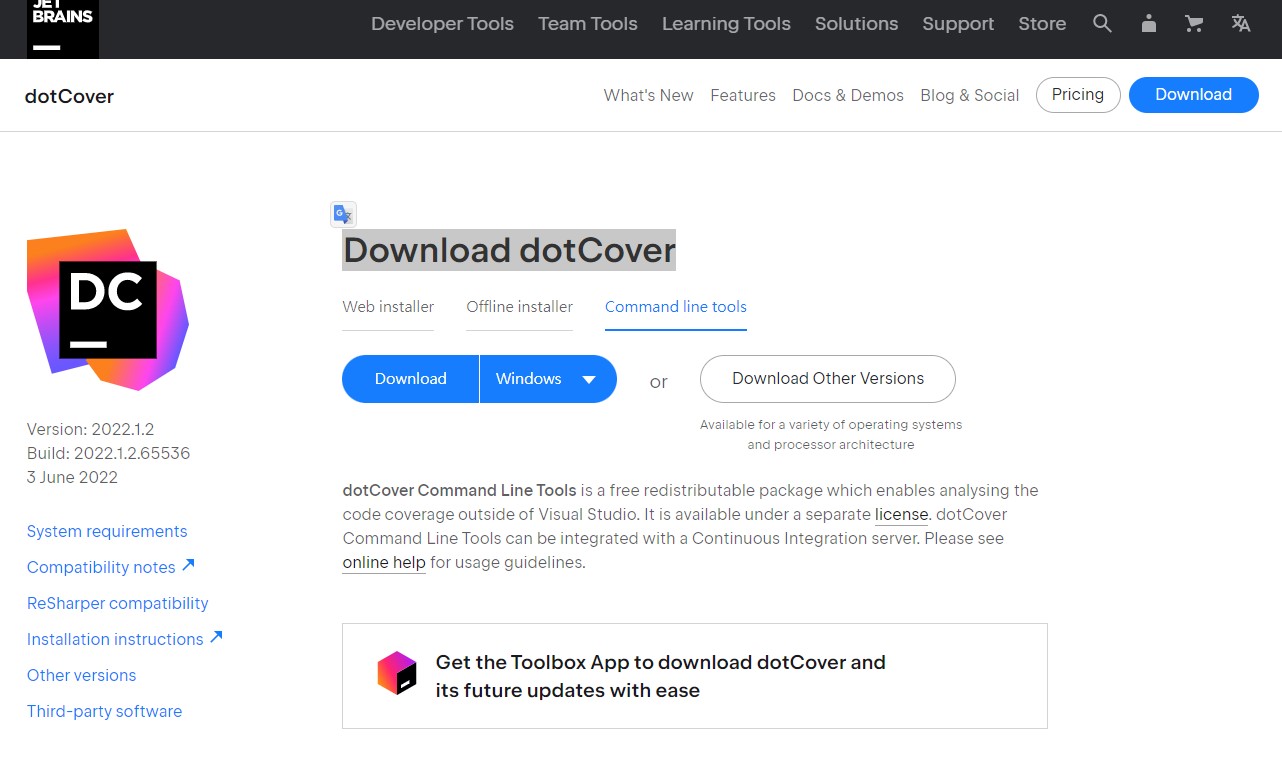
Task: Open ReSharper compatibility link
Action: click(118, 604)
